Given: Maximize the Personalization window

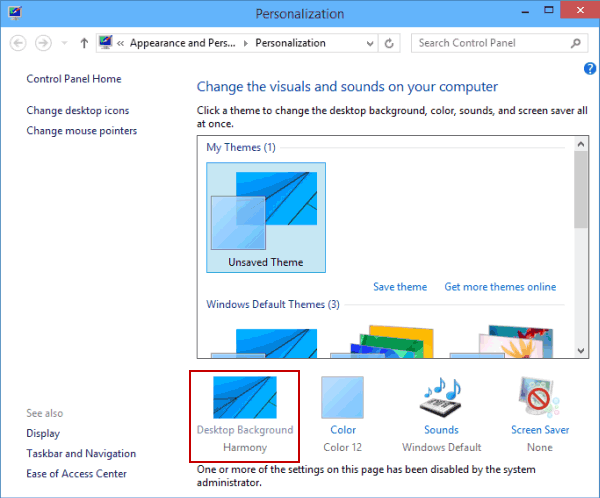Looking at the screenshot, I should (x=549, y=11).
